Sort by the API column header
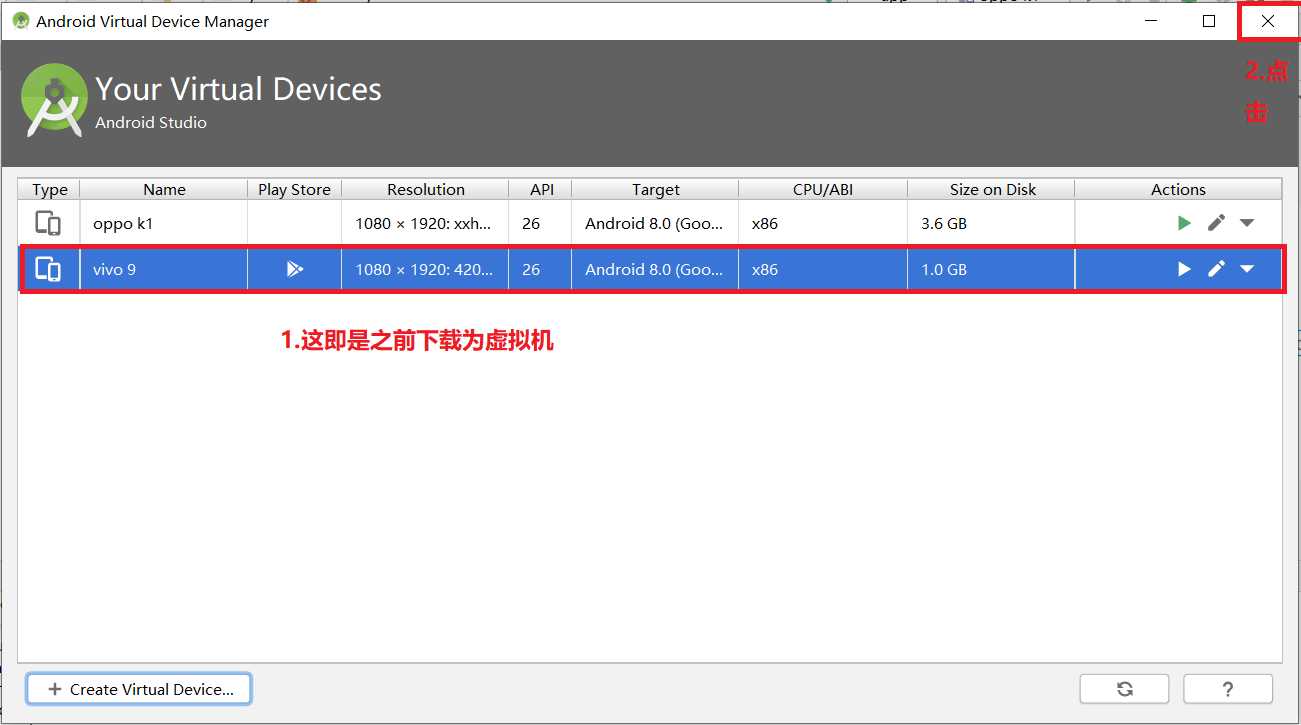This screenshot has height=725, width=1301. pos(540,189)
